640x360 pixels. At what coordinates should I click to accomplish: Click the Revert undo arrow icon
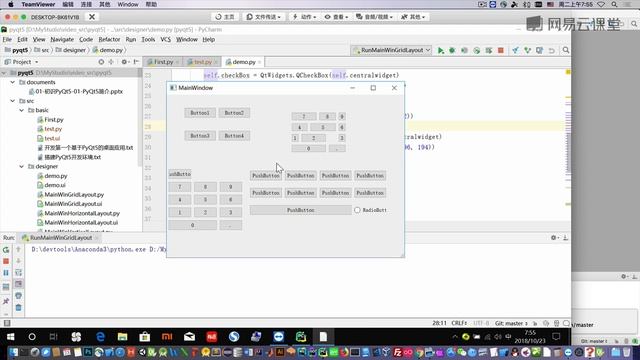click(552, 50)
